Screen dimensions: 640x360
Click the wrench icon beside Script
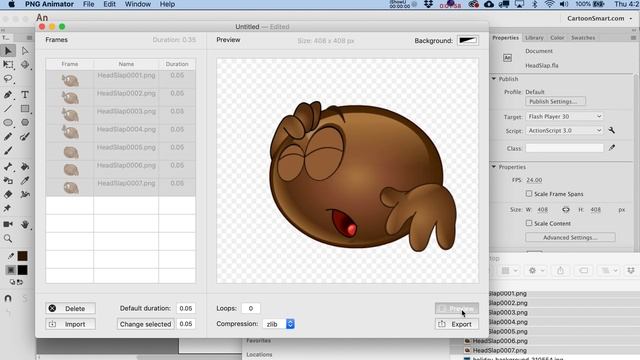click(611, 130)
